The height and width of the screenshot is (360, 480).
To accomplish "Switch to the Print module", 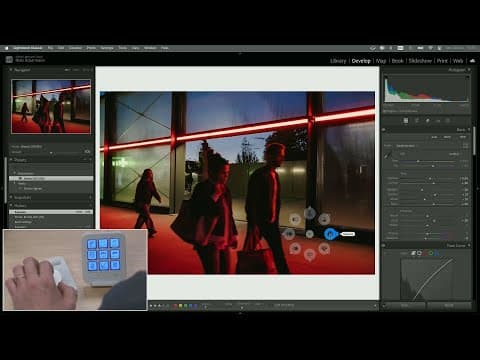I will click(442, 61).
